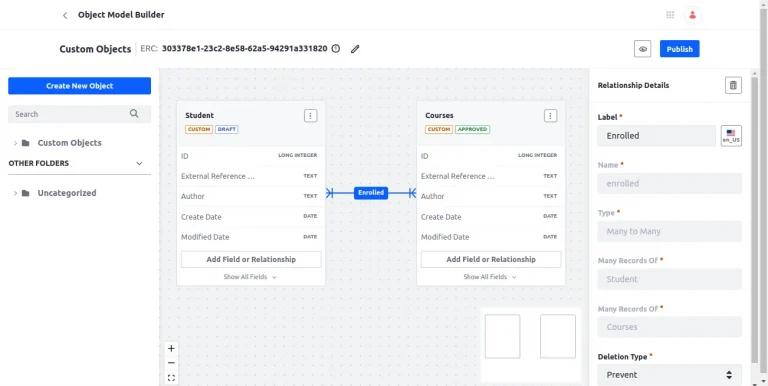Show All Fields on Student card

coord(250,277)
